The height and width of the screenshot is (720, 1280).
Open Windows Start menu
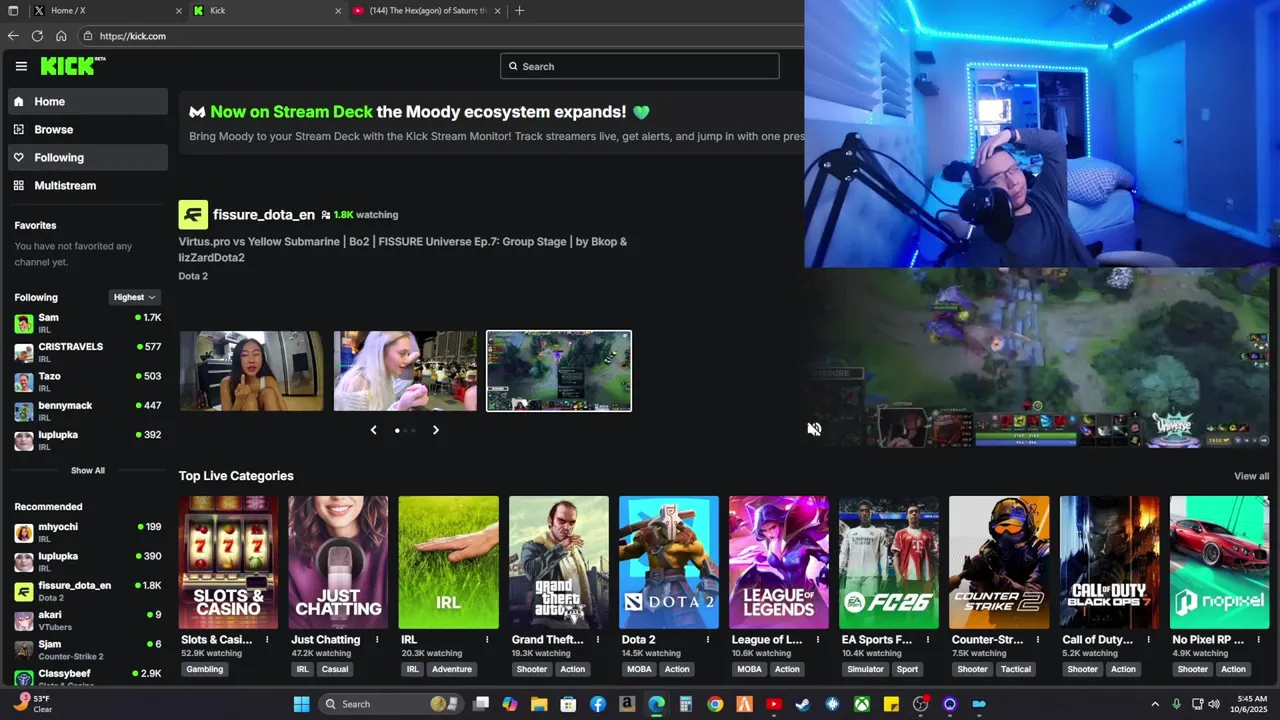(x=301, y=704)
